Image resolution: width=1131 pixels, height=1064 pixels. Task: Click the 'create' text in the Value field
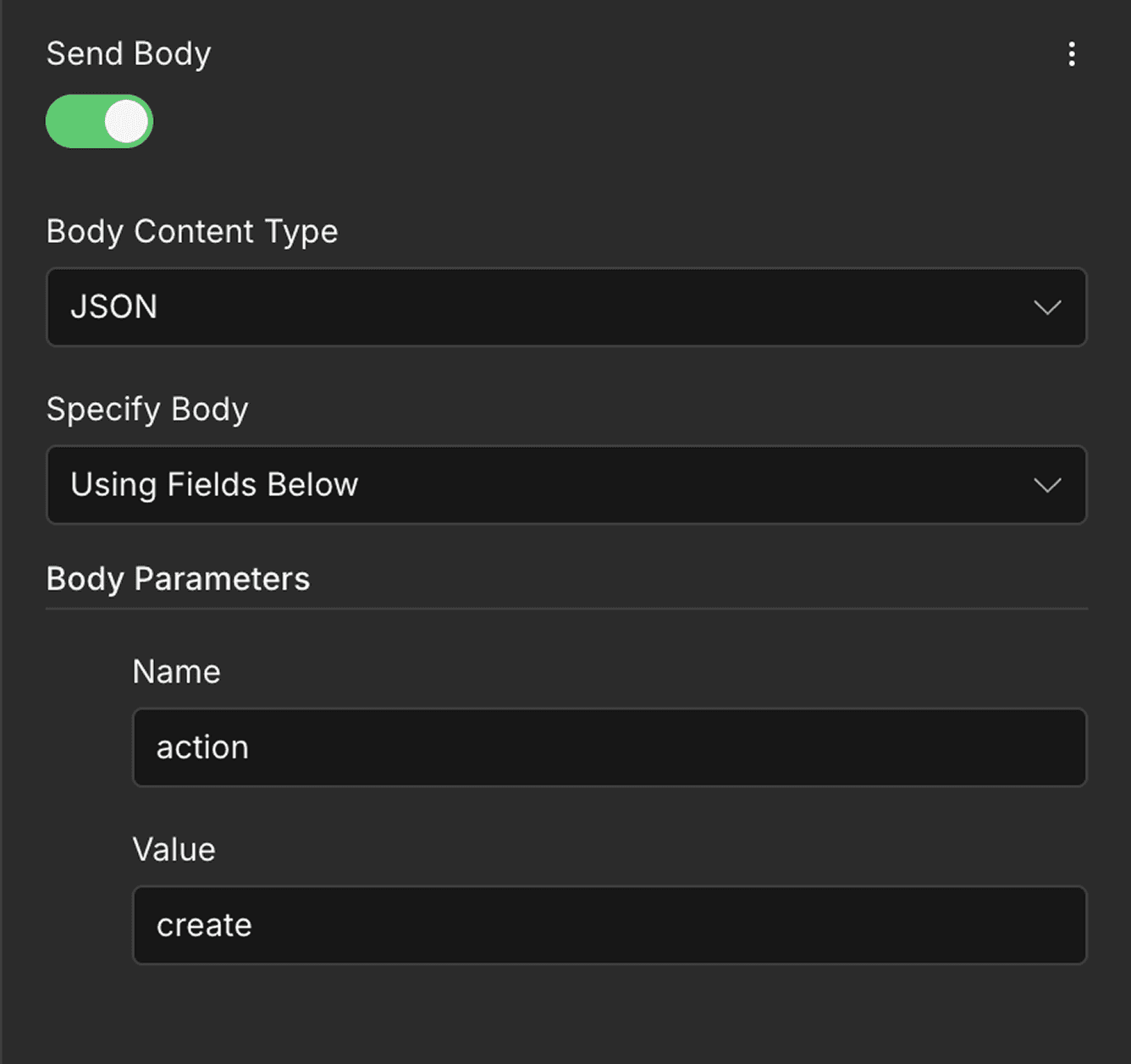(x=204, y=925)
